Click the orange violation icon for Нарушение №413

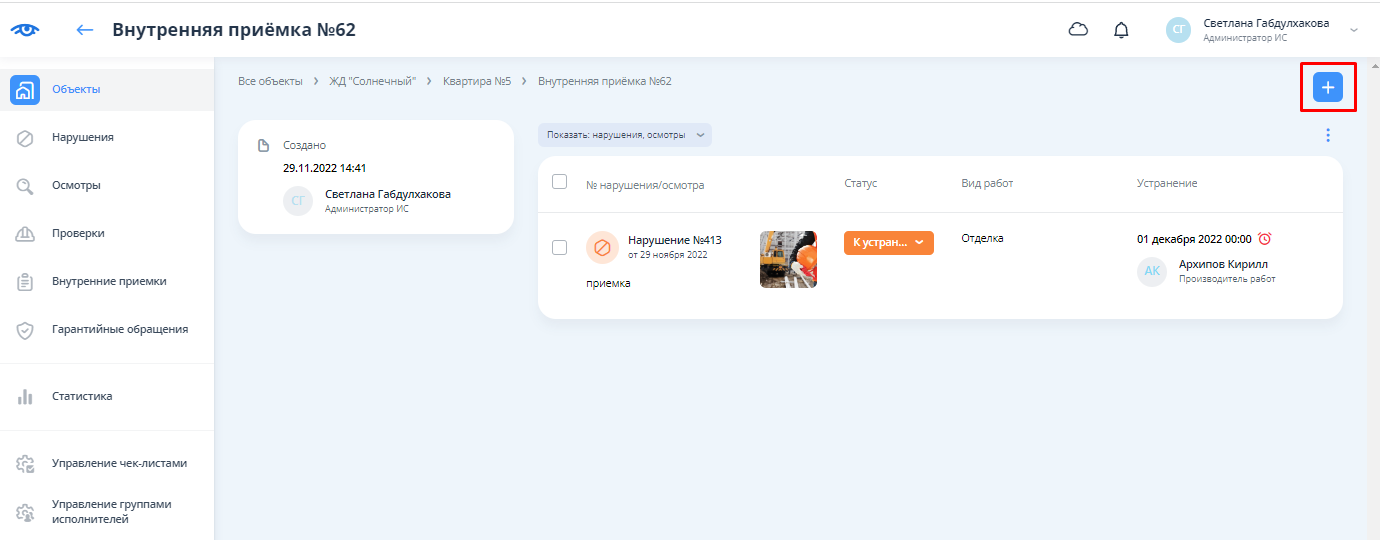click(x=602, y=247)
